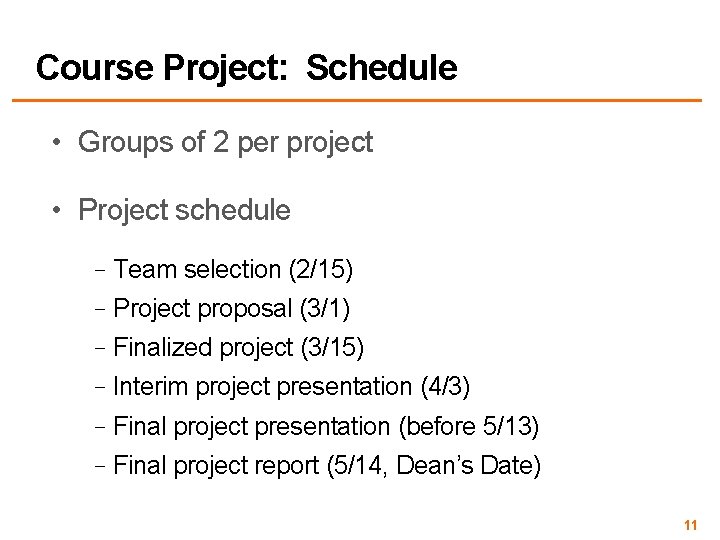Screen dimensions: 720x540
Task: Click the 'Project proposal (3/1)' item
Action: click(231, 309)
